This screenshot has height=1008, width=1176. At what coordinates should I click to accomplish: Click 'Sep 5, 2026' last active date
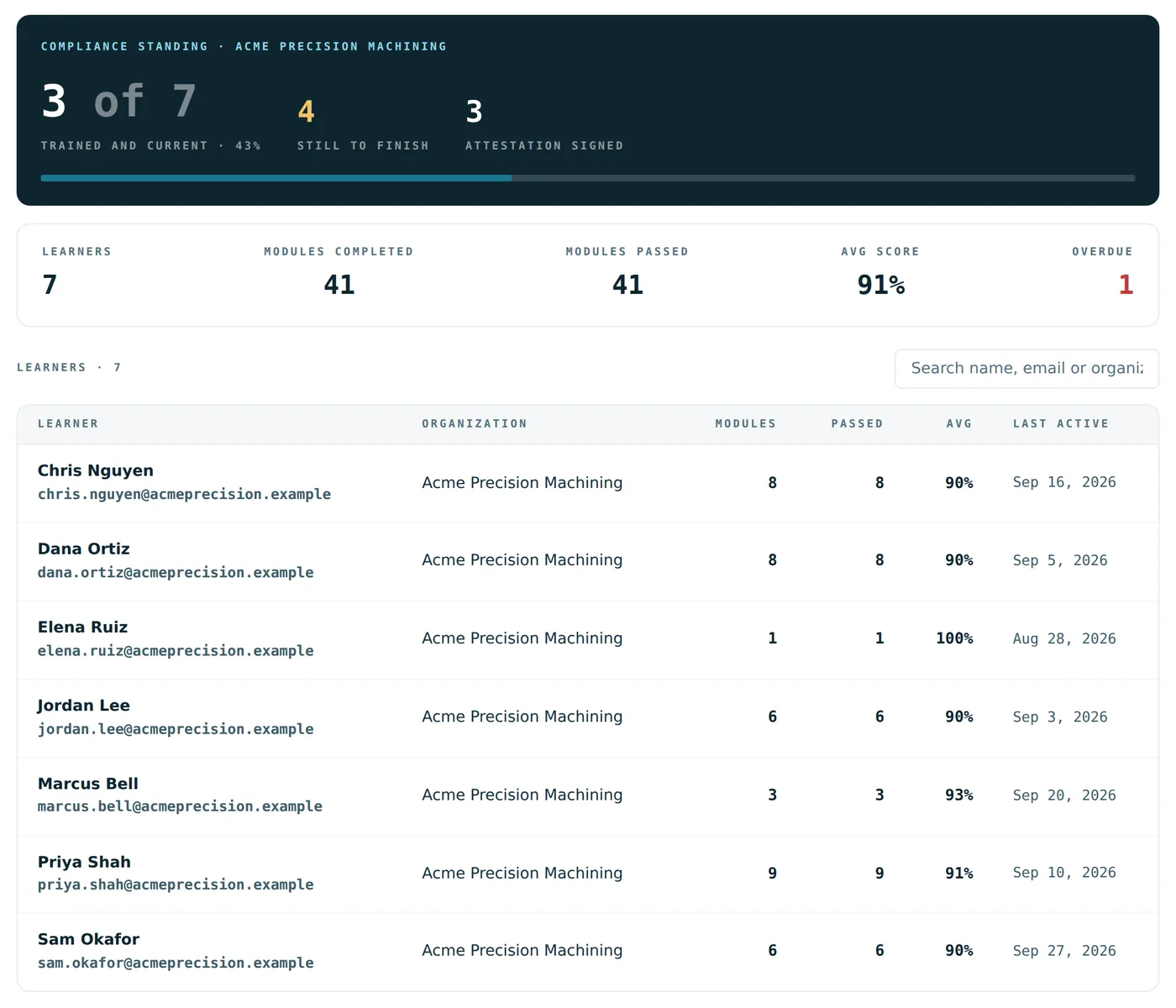[x=1060, y=560]
